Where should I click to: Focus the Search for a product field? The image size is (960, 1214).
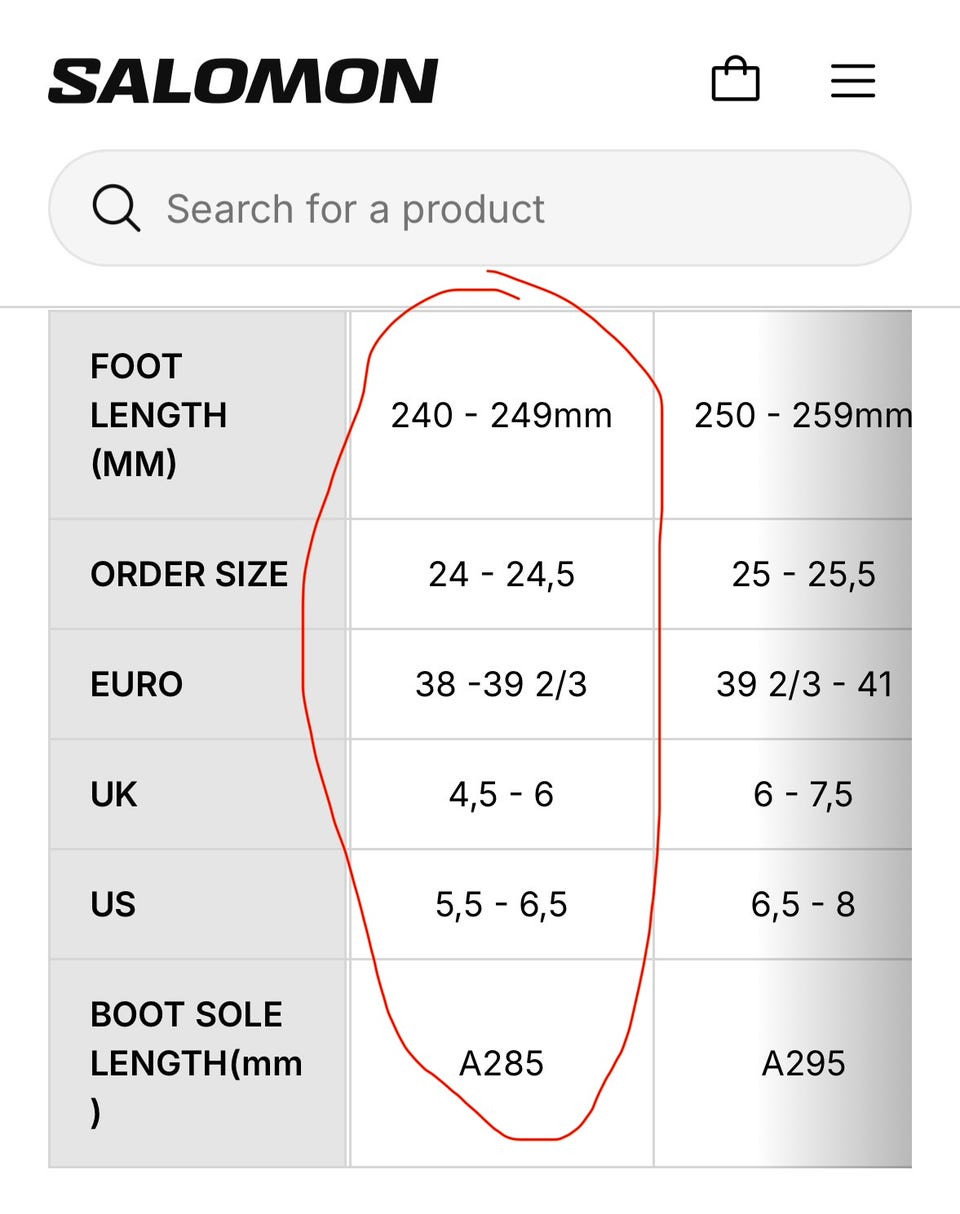(480, 208)
